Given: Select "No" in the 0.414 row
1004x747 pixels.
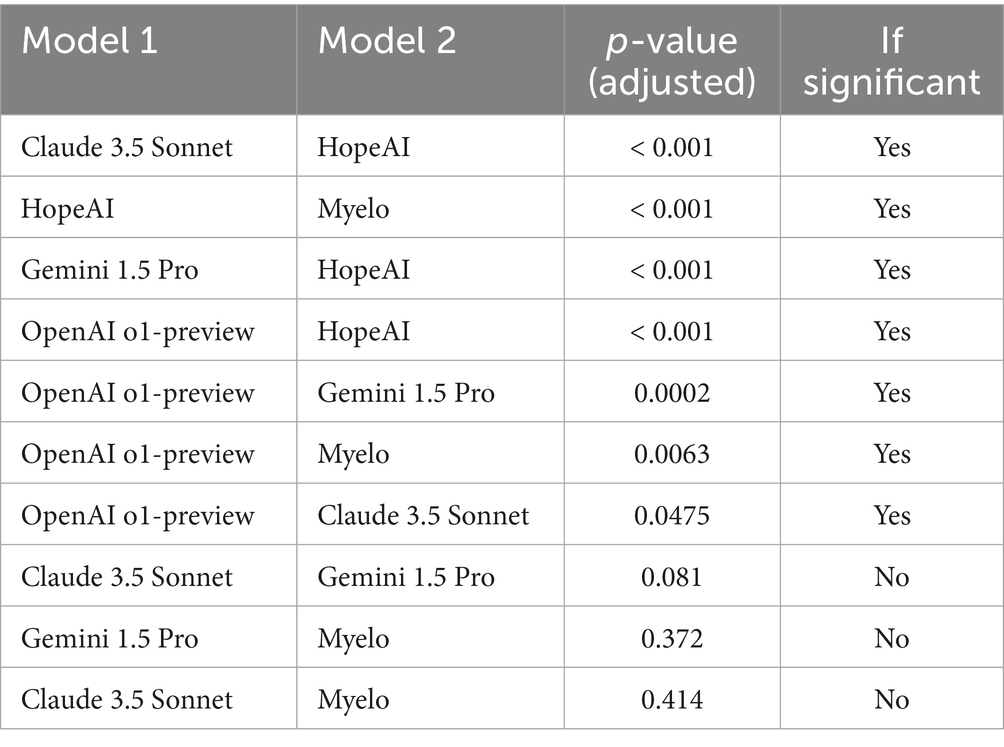Looking at the screenshot, I should point(891,700).
